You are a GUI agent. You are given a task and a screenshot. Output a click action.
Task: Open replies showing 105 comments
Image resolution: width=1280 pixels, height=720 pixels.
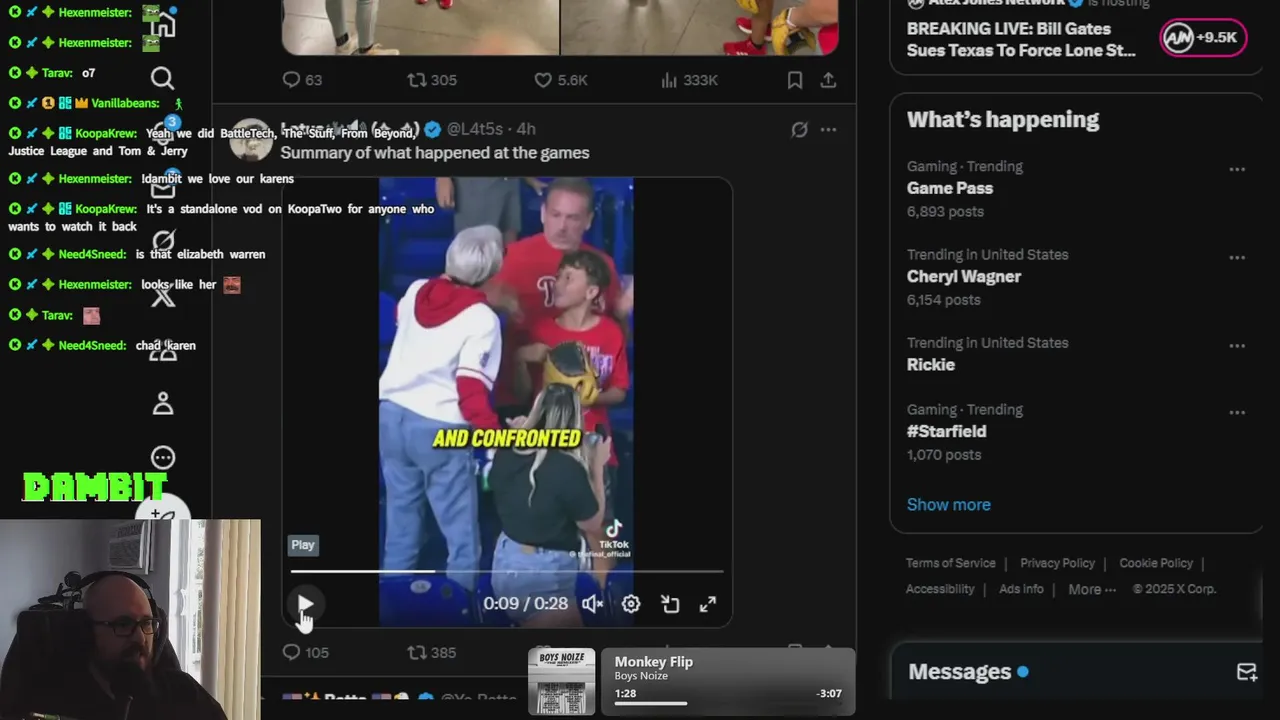[x=305, y=652]
